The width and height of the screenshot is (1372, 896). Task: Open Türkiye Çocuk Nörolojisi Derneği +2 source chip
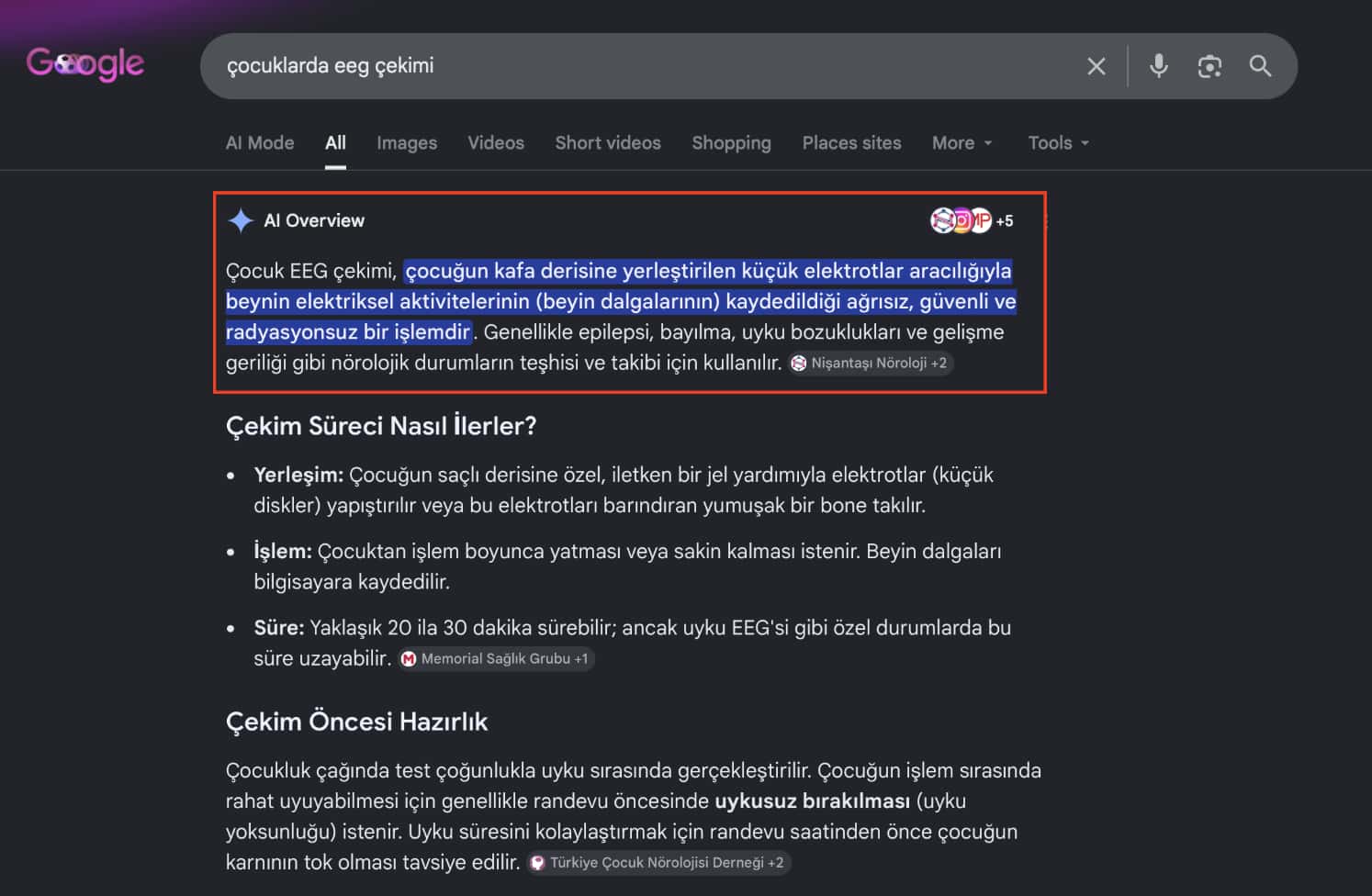click(x=658, y=862)
